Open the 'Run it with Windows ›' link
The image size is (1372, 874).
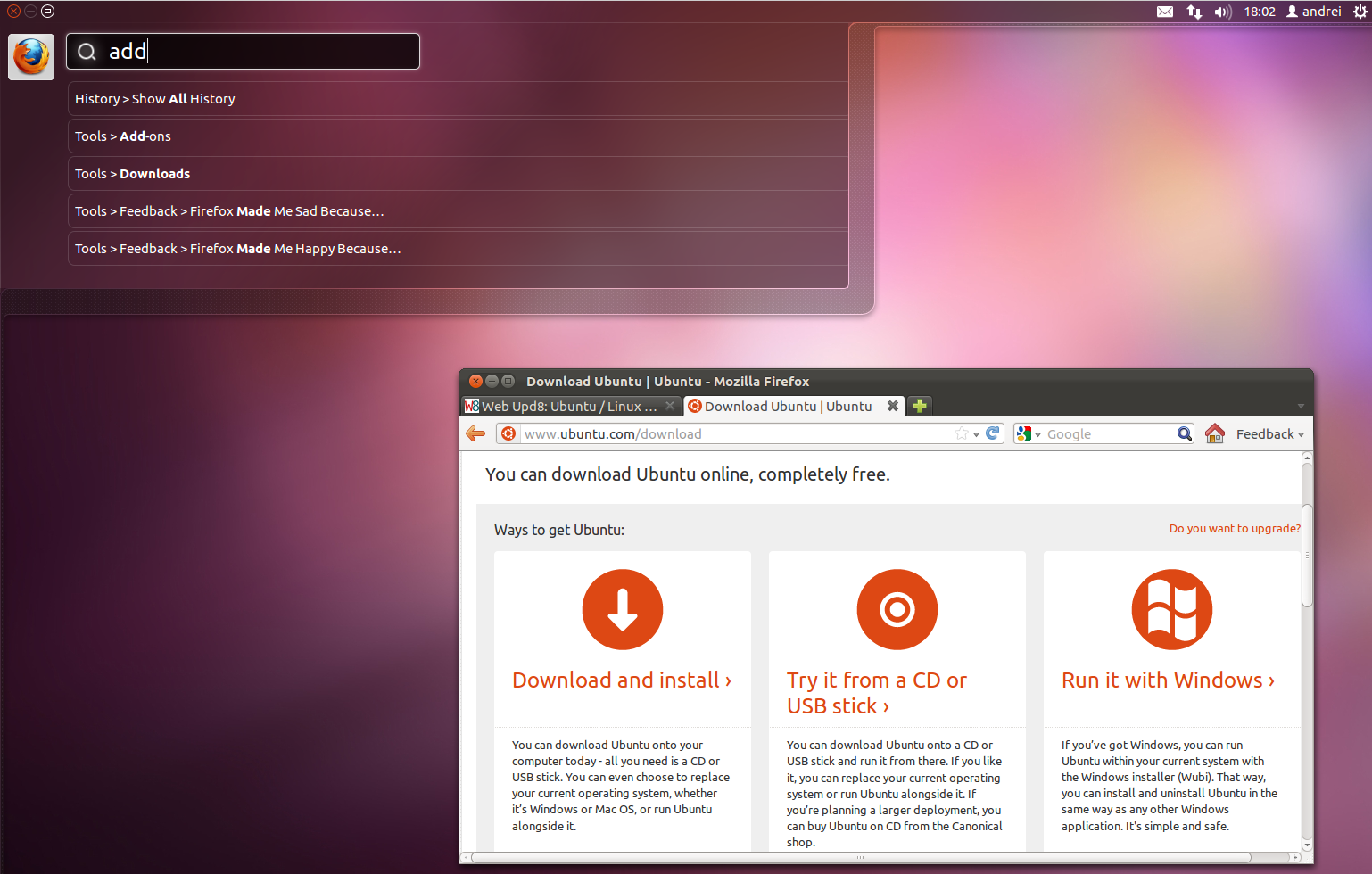coord(1168,680)
